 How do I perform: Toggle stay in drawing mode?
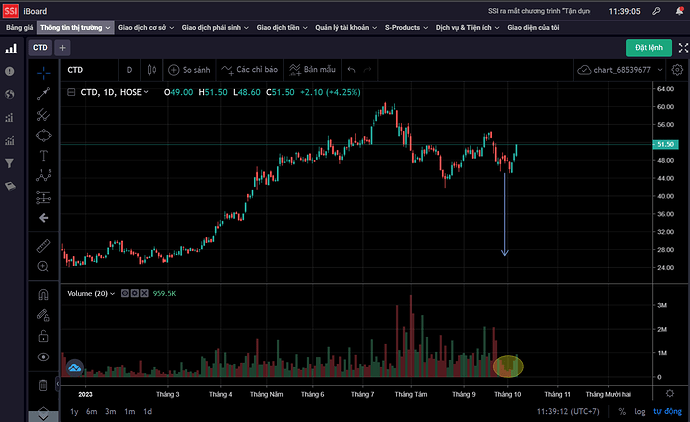click(x=43, y=315)
